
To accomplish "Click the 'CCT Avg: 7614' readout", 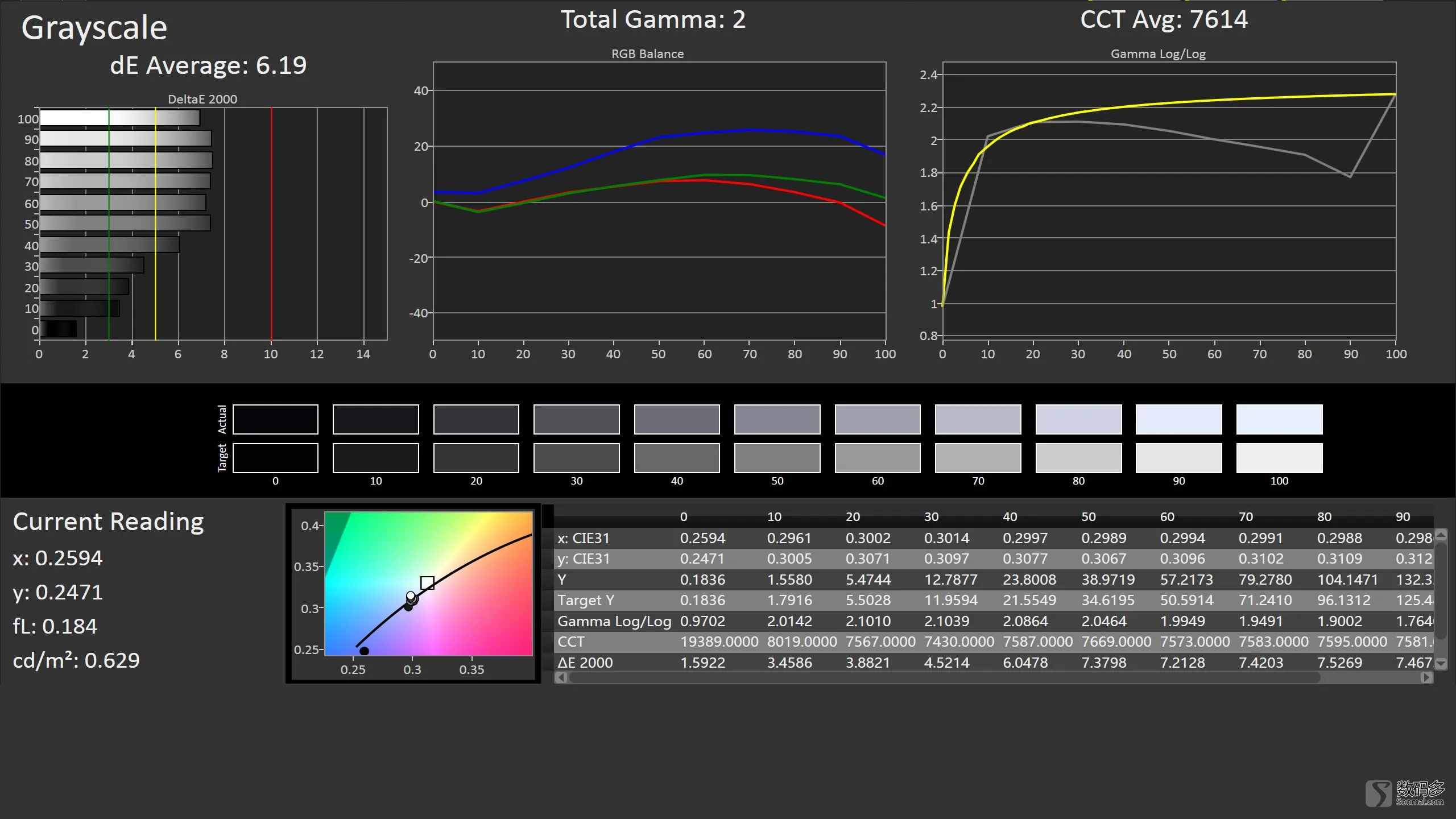I will [x=1164, y=19].
